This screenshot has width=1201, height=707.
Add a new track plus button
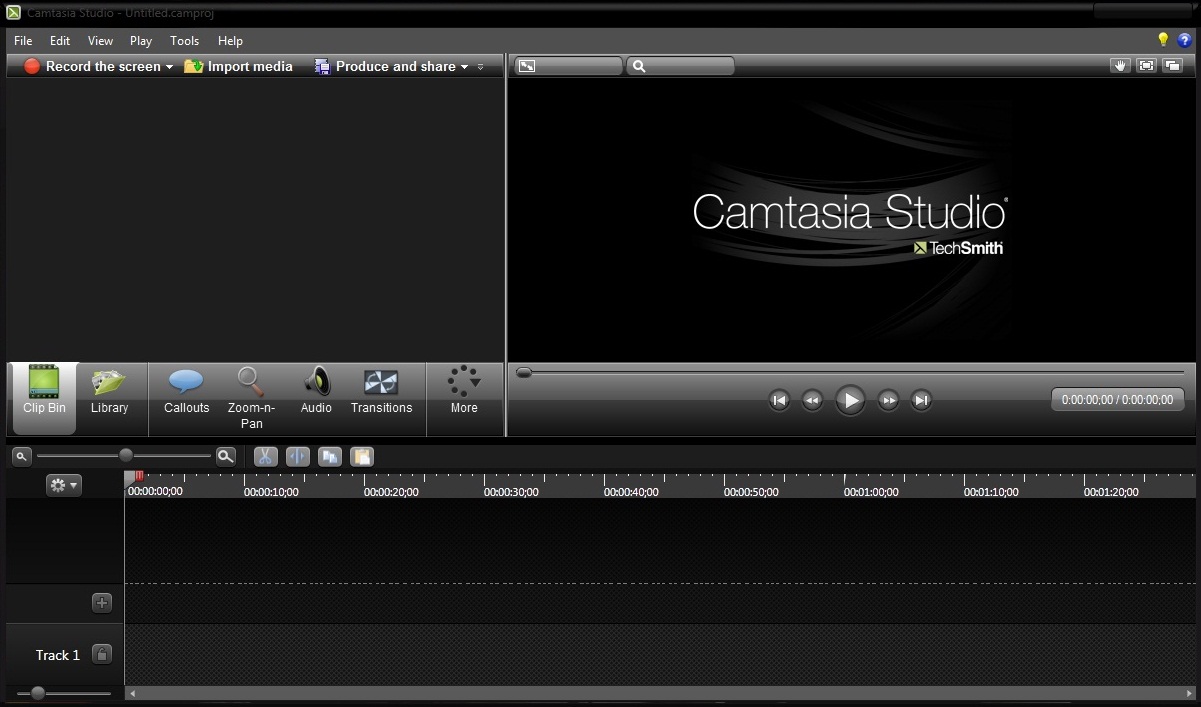coord(102,603)
